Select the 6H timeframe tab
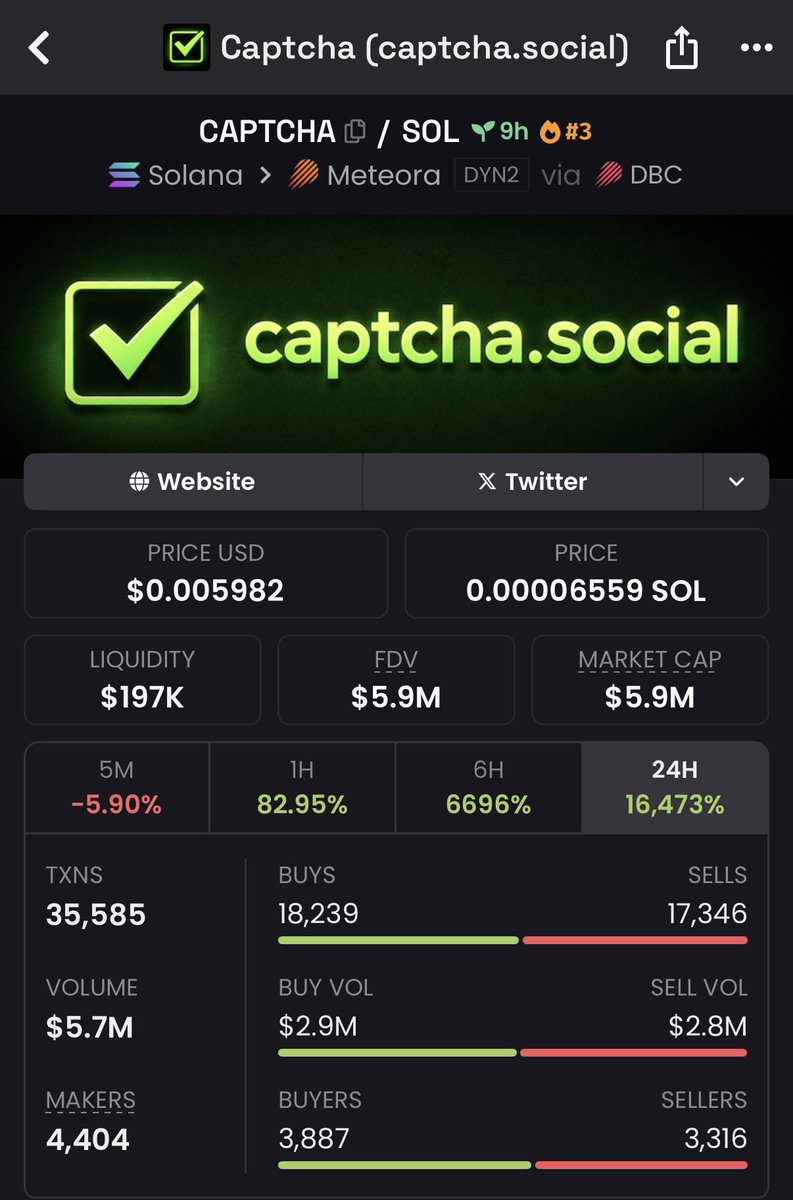Image resolution: width=793 pixels, height=1200 pixels. coord(488,787)
